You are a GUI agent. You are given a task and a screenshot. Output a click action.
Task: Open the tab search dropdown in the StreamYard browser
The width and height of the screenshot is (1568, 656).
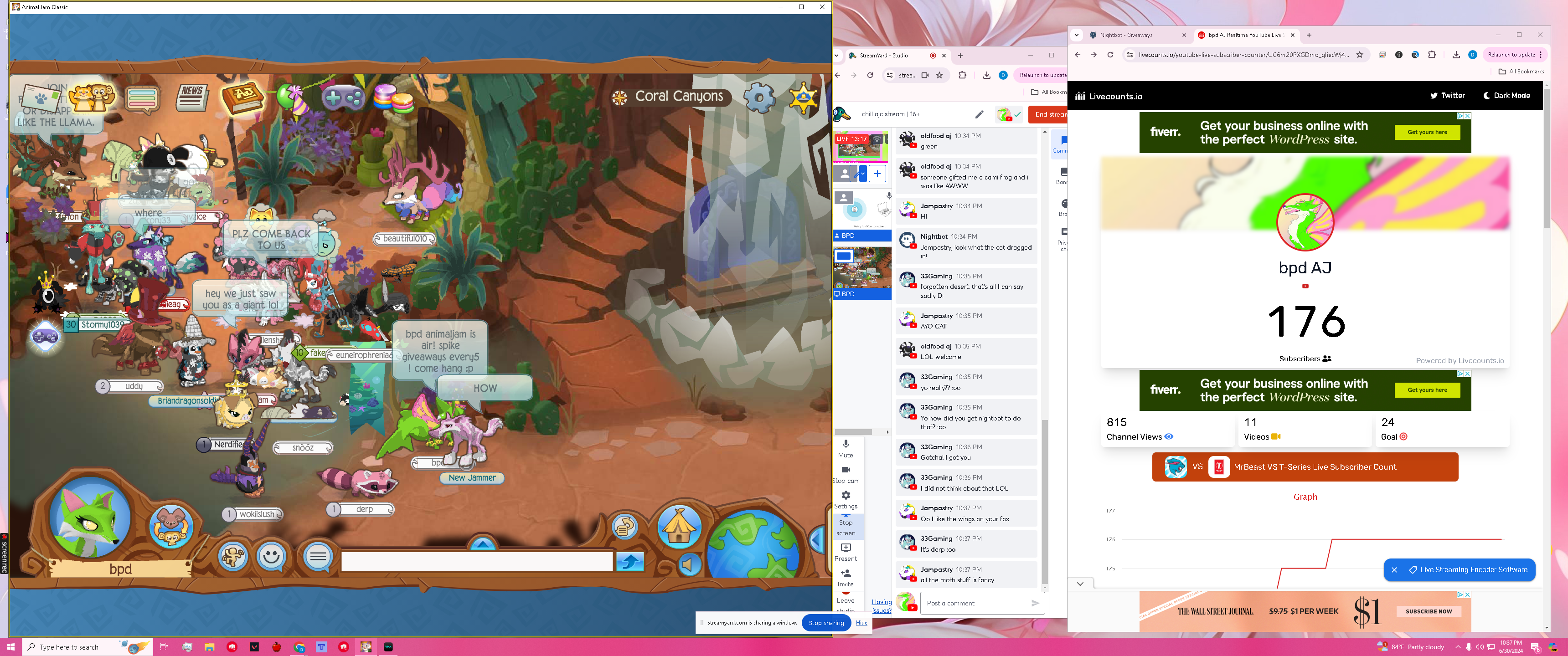tap(837, 56)
